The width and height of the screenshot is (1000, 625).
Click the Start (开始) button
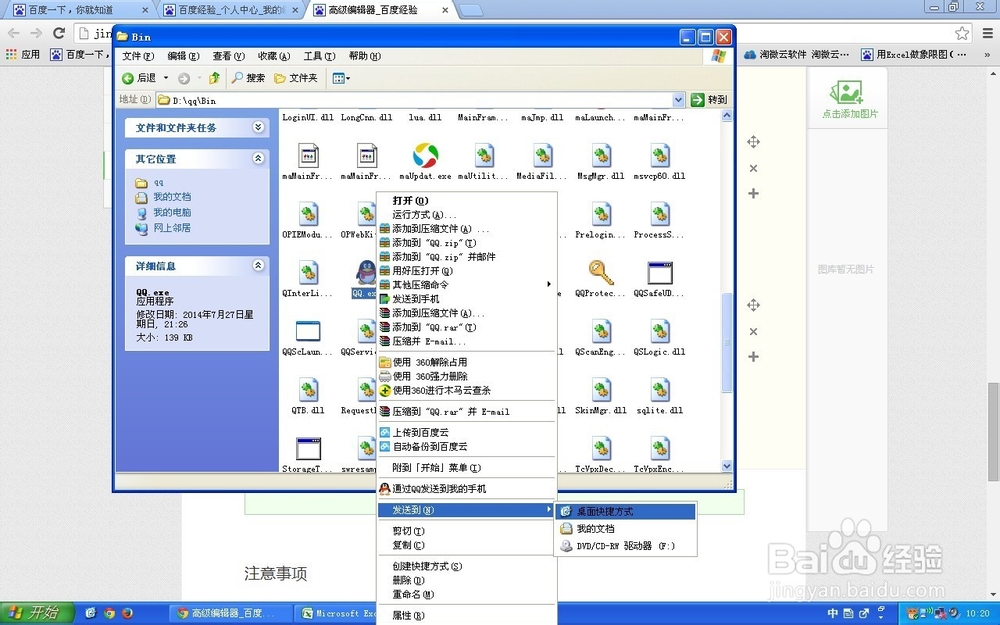click(x=36, y=613)
